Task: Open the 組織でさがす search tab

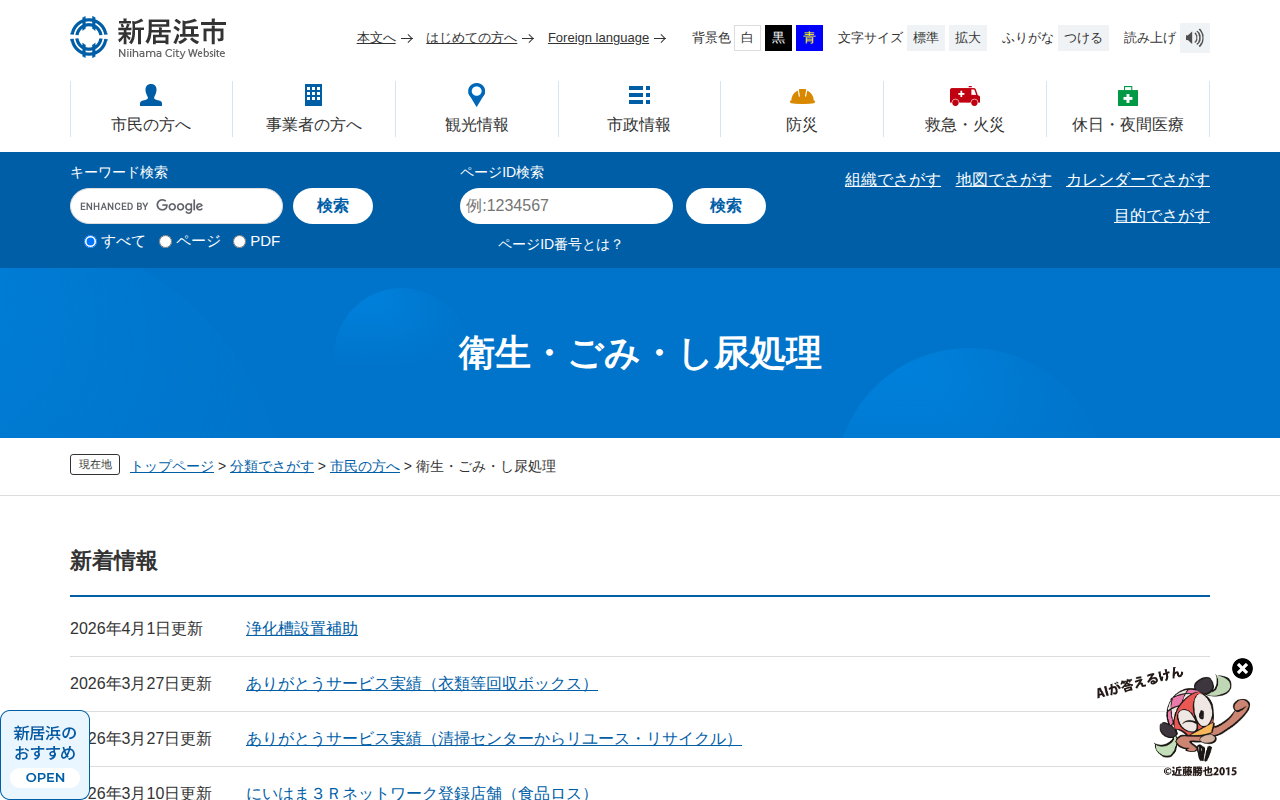Action: pyautogui.click(x=892, y=180)
